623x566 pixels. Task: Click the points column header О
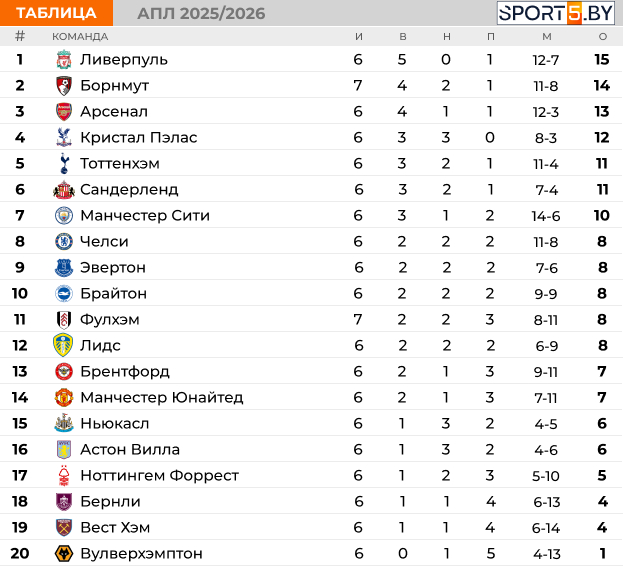602,36
